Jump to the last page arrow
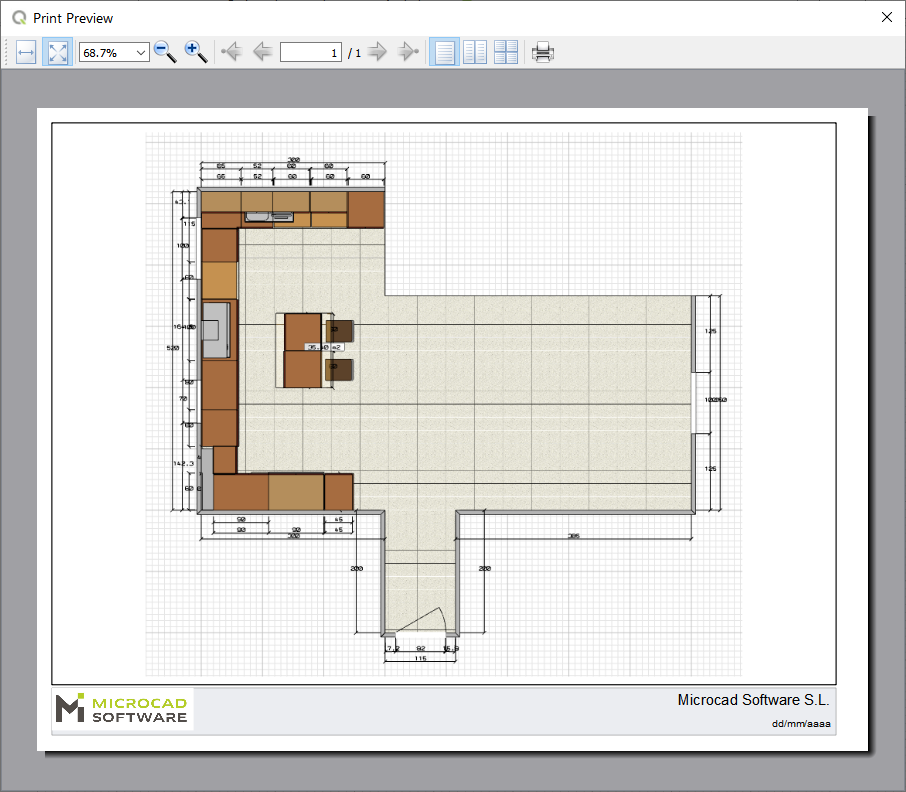This screenshot has width=906, height=792. point(407,52)
